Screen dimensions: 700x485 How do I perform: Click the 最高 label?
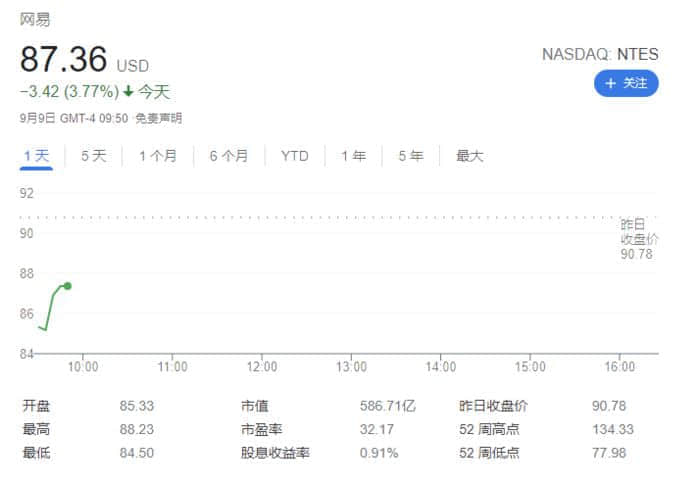[36, 429]
